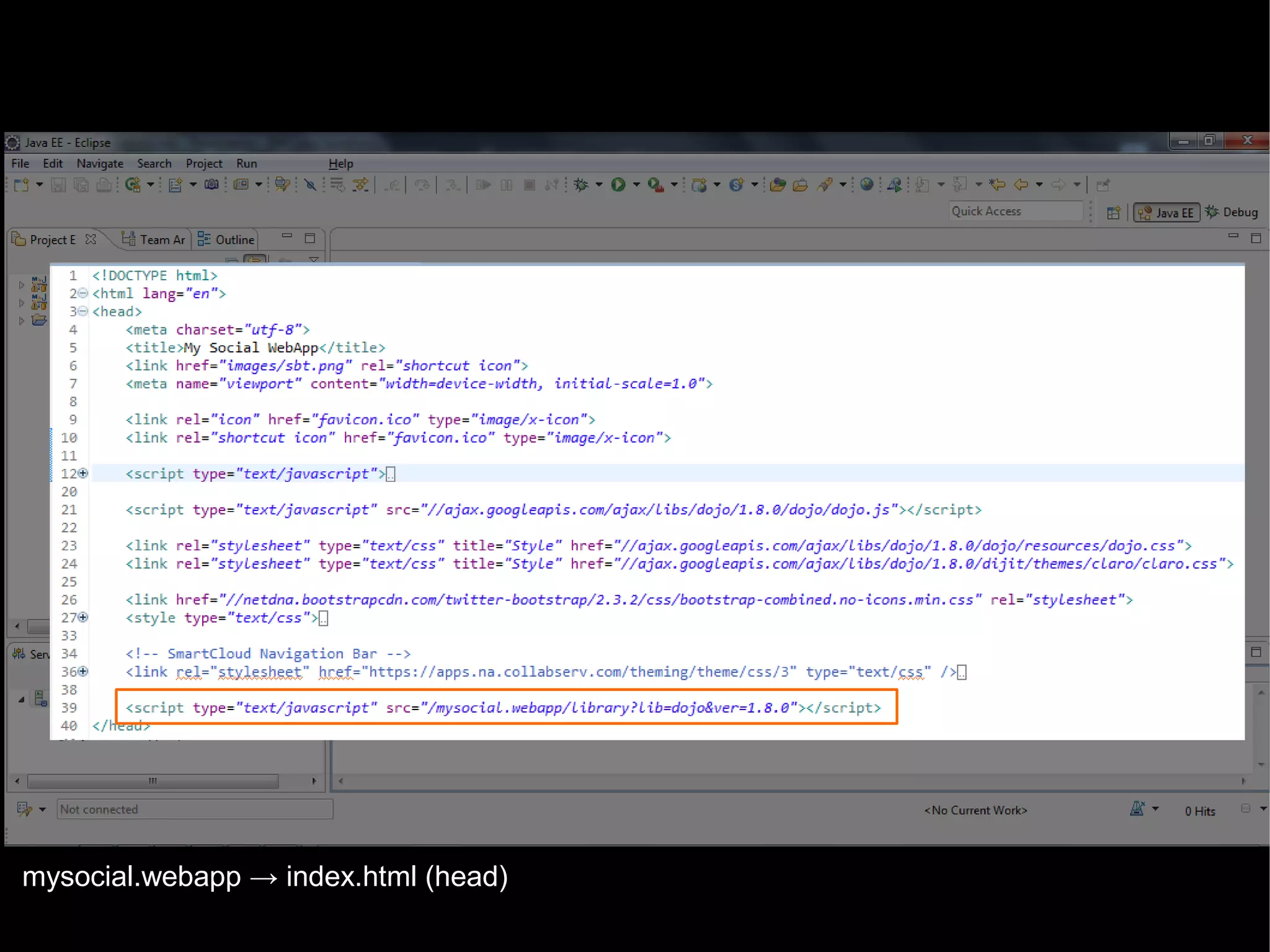Screen dimensions: 1270x952
Task: Open dropdown arrow beside Back arrow
Action: (x=1039, y=185)
